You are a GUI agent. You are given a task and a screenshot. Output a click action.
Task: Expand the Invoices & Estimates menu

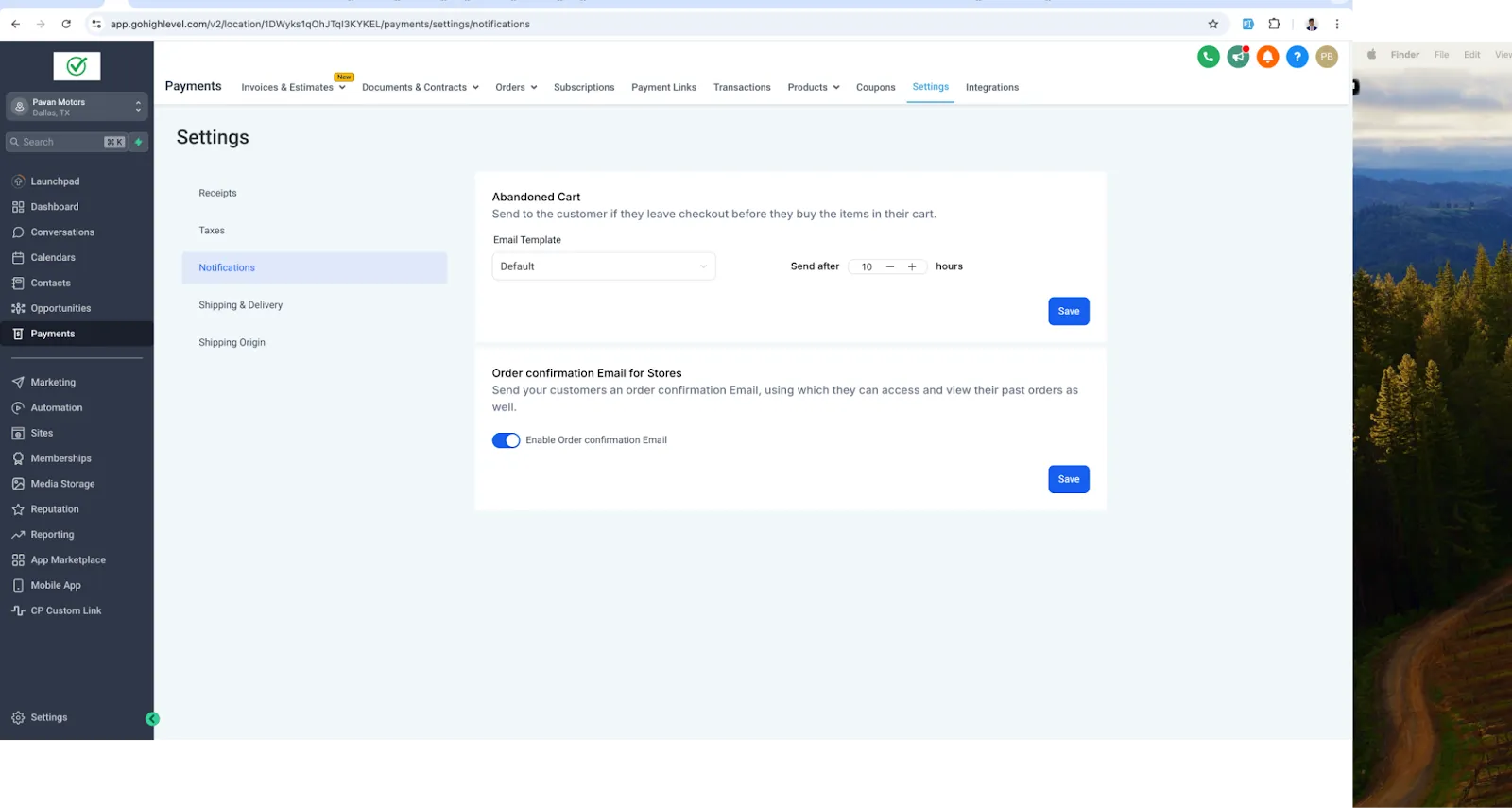pyautogui.click(x=293, y=87)
